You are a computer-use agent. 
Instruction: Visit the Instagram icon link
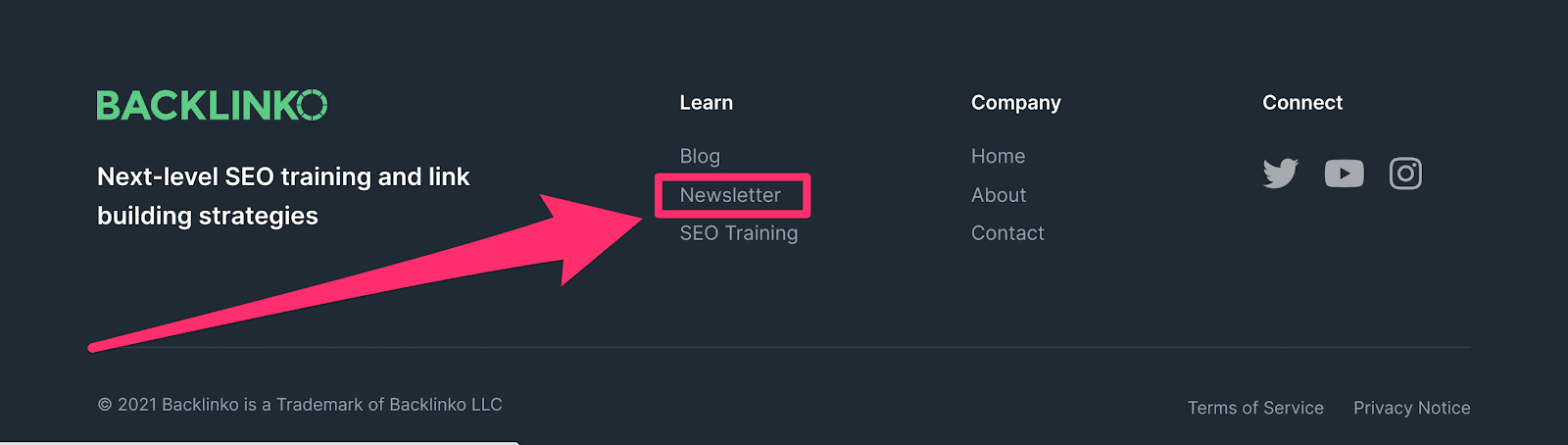[1405, 173]
